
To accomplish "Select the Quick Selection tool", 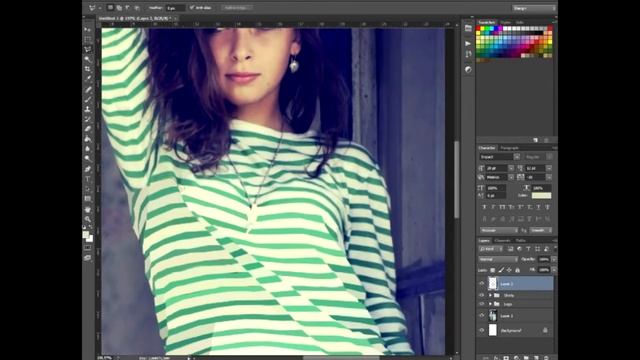I will tap(88, 60).
